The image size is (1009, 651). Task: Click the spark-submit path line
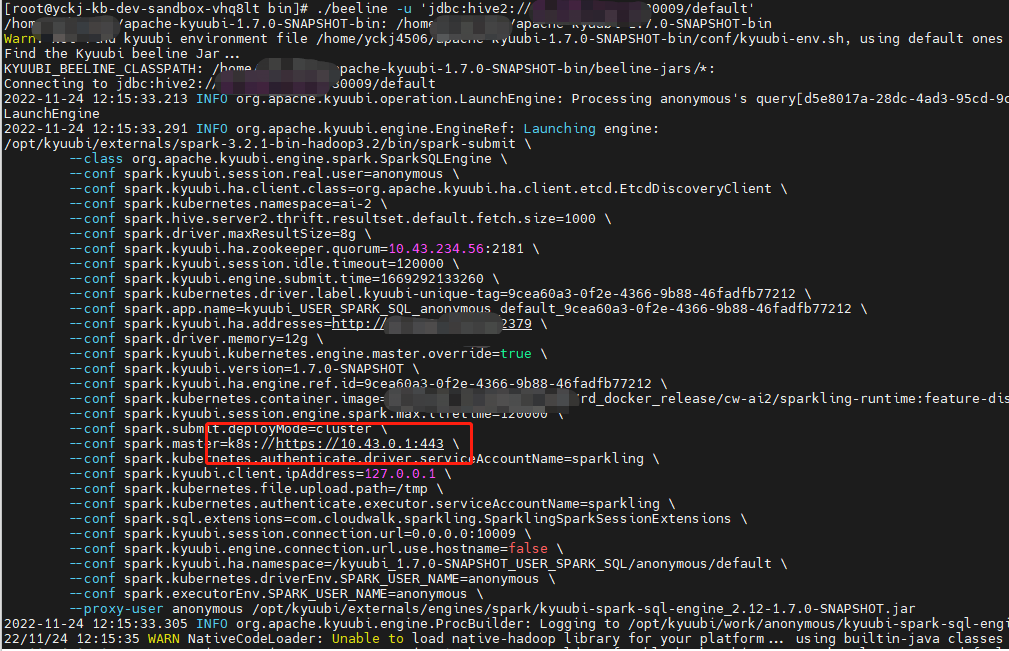pyautogui.click(x=268, y=143)
